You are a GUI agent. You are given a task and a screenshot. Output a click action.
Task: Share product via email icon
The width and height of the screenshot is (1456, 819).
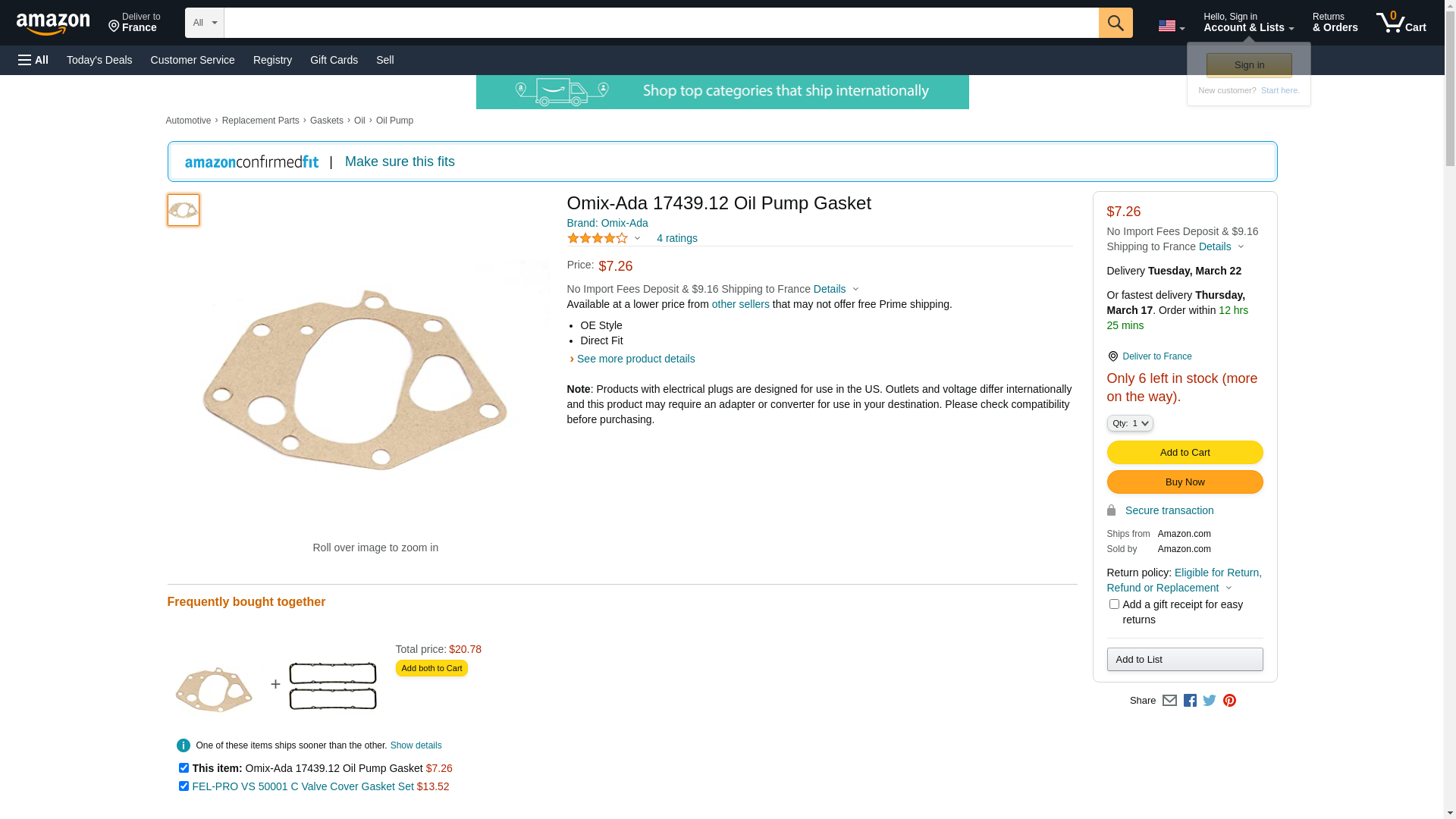[1169, 701]
